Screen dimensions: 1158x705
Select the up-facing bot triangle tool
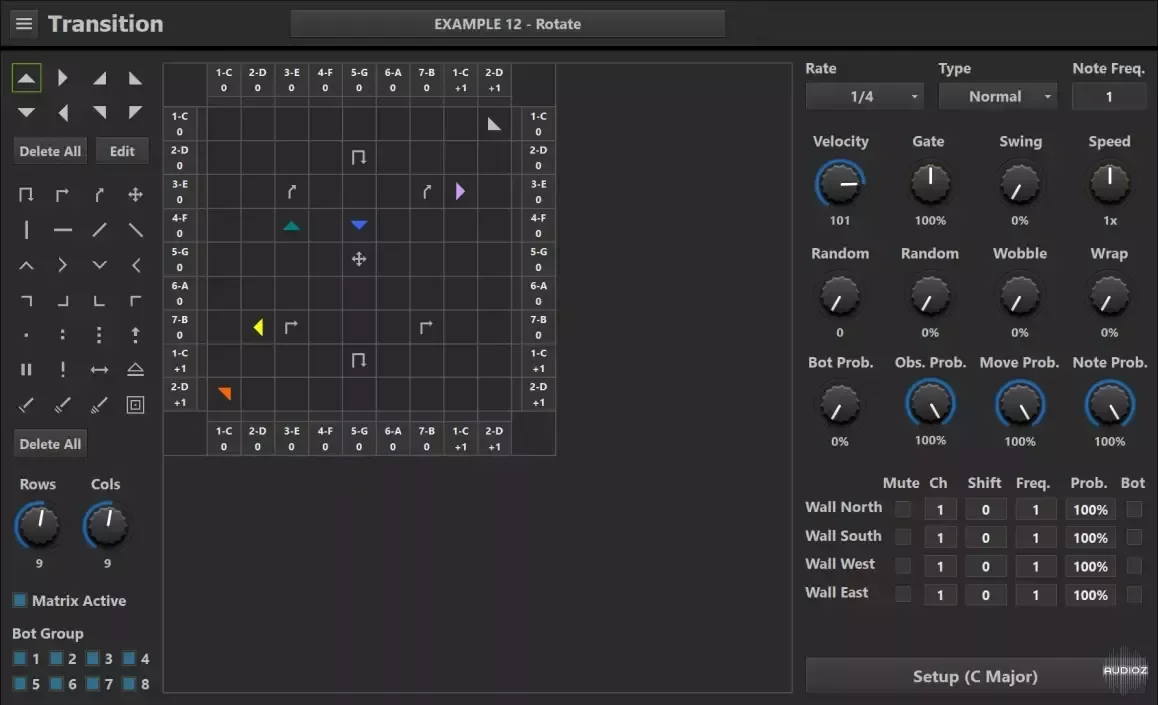27,78
